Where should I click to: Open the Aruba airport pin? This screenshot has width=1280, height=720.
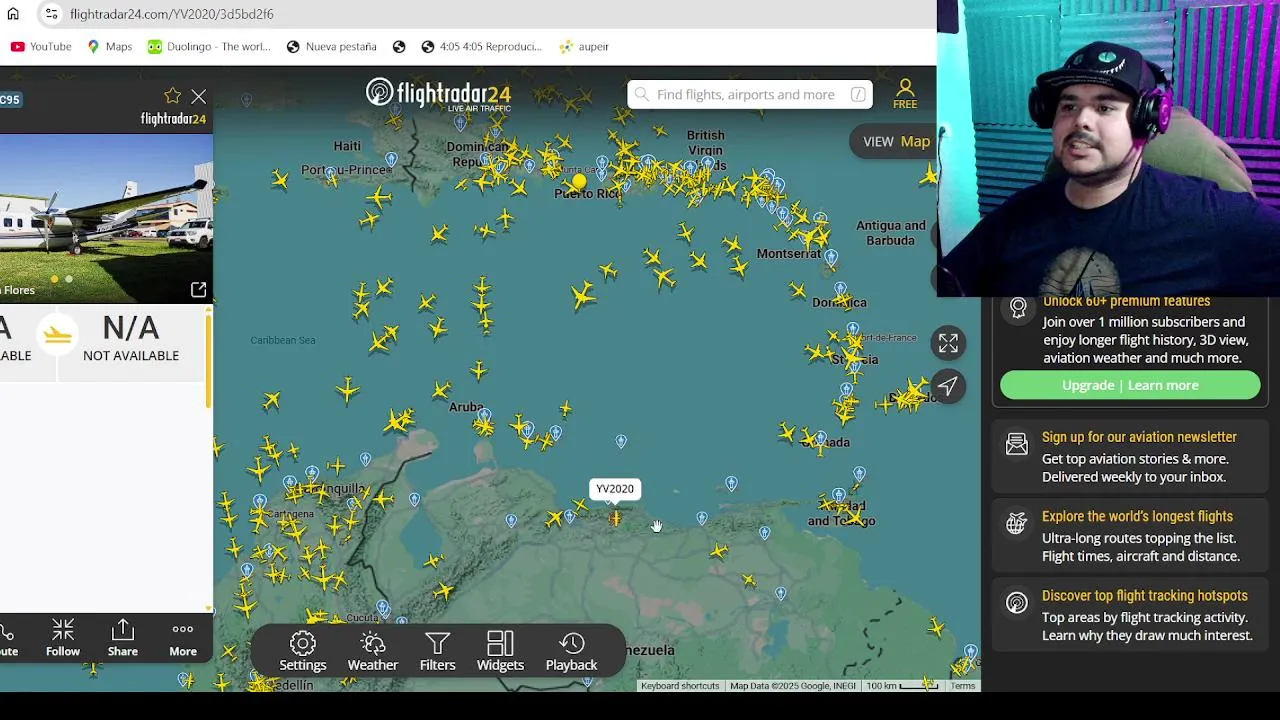pos(484,415)
